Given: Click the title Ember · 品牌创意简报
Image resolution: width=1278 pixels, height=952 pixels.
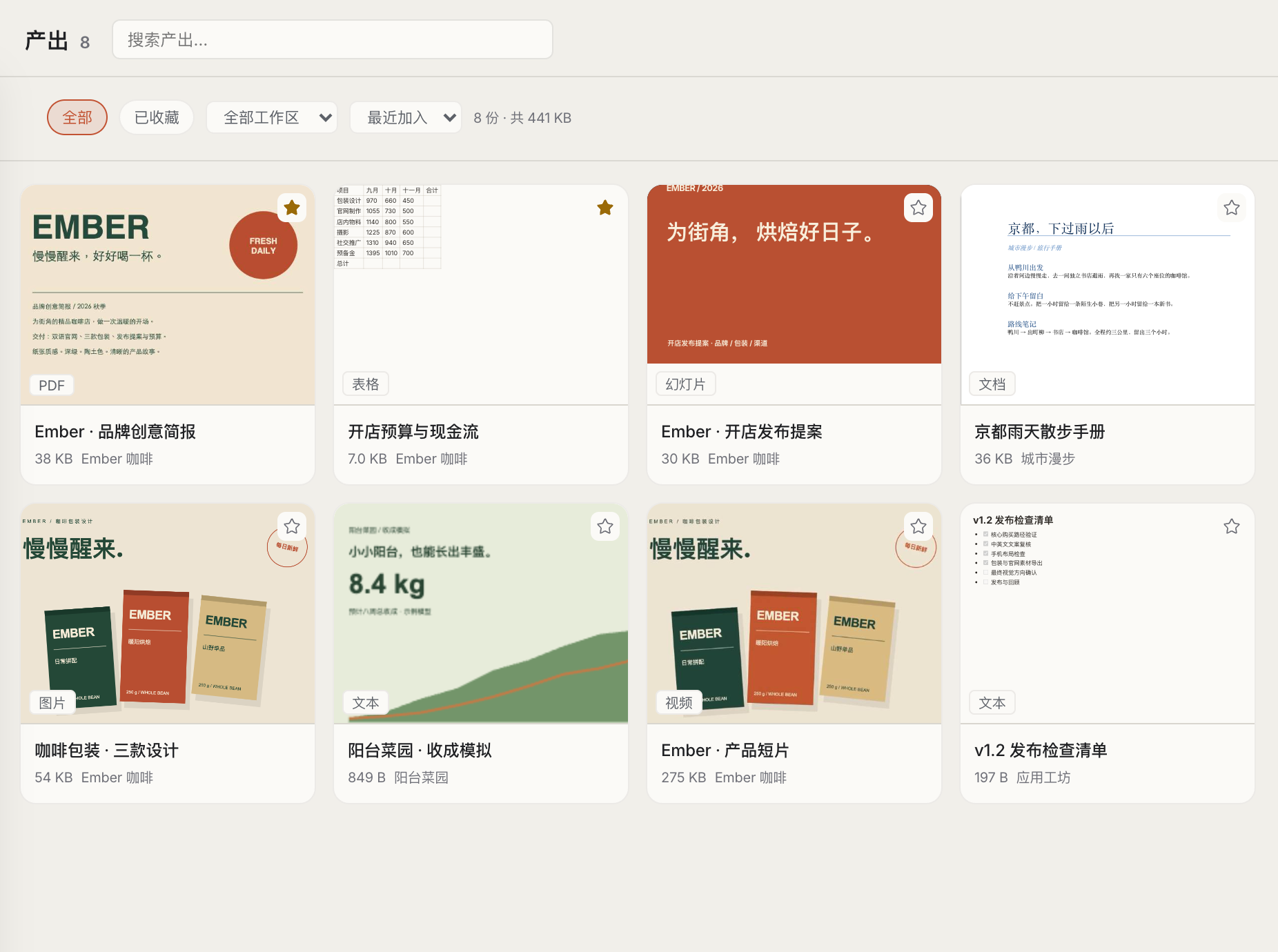Looking at the screenshot, I should (115, 432).
